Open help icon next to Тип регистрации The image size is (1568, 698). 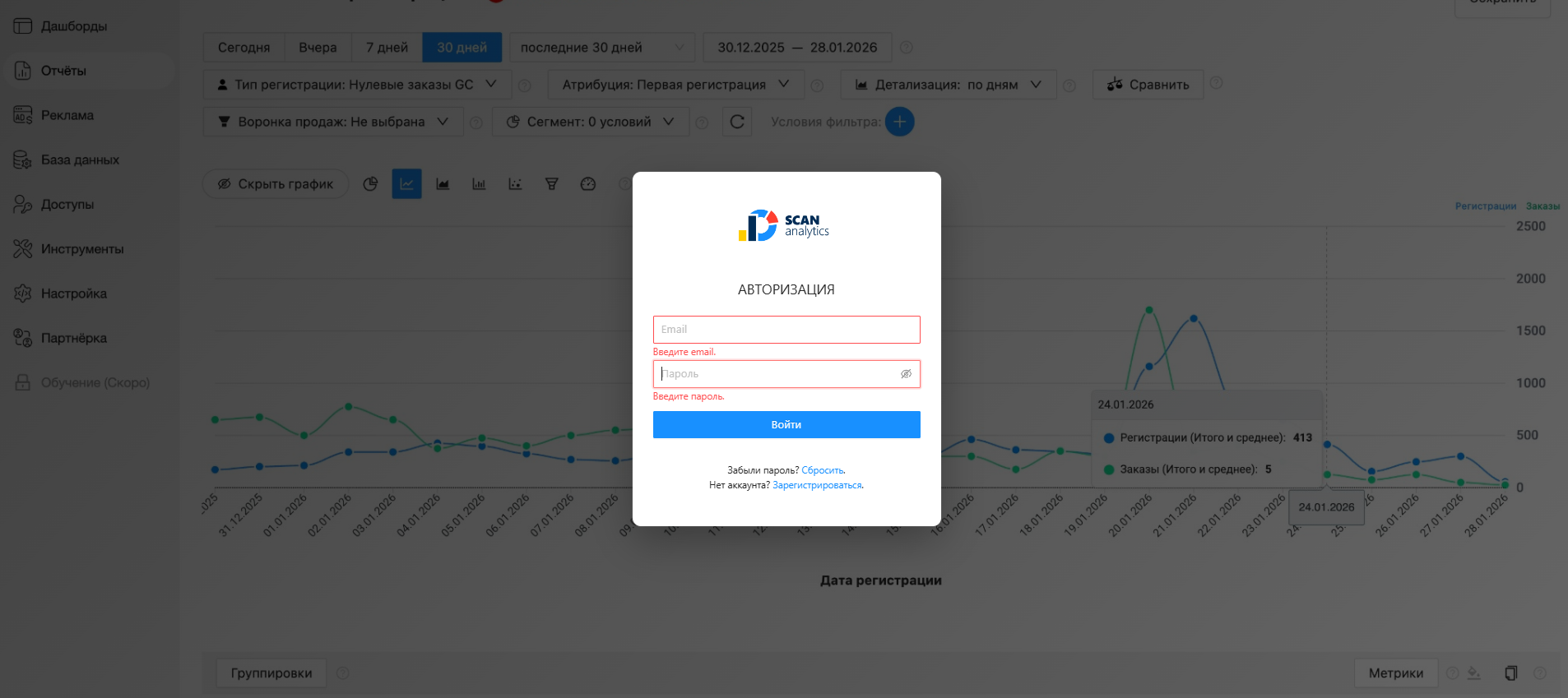525,86
